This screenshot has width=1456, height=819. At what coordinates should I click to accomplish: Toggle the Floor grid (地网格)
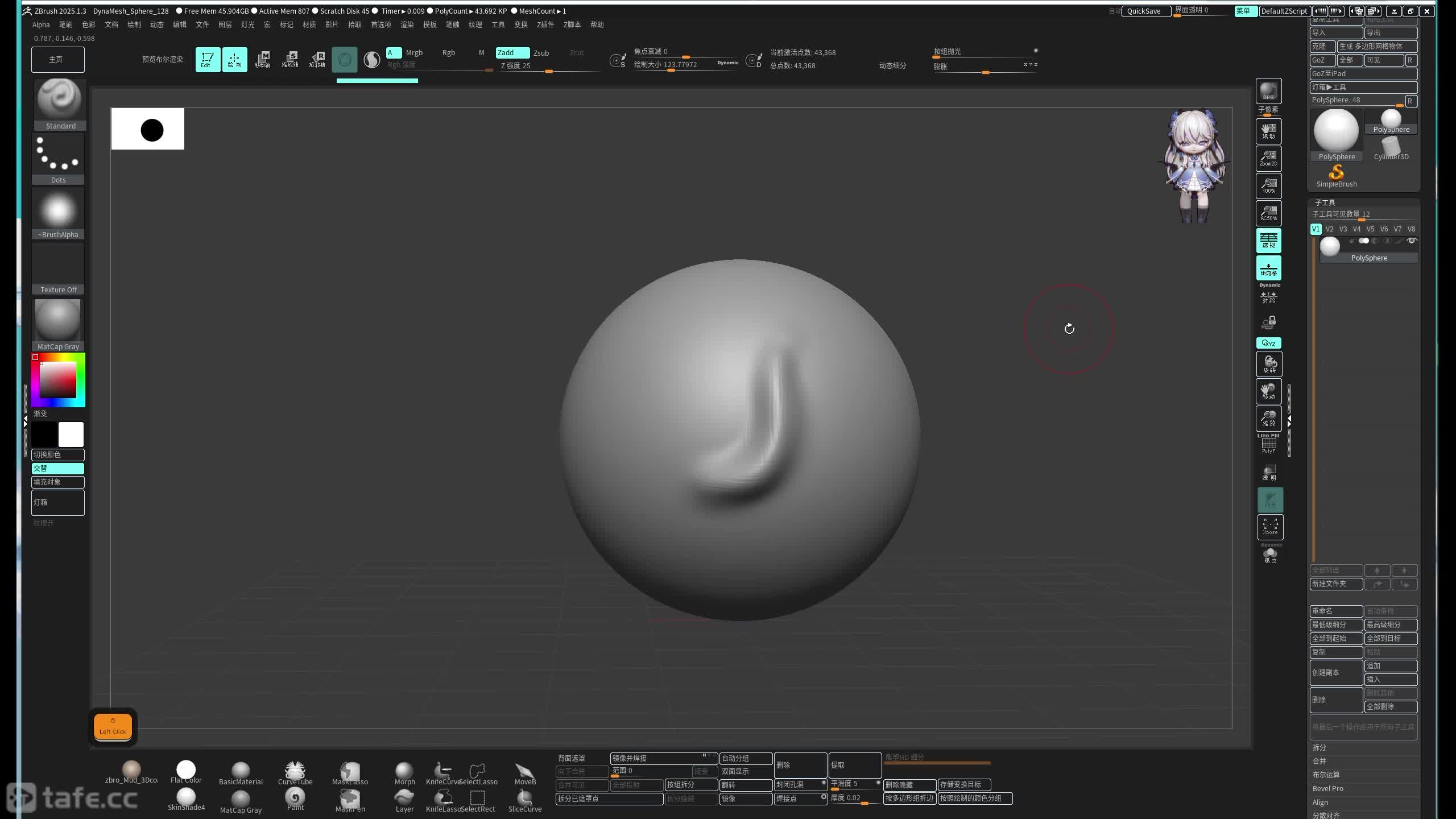(x=1269, y=268)
